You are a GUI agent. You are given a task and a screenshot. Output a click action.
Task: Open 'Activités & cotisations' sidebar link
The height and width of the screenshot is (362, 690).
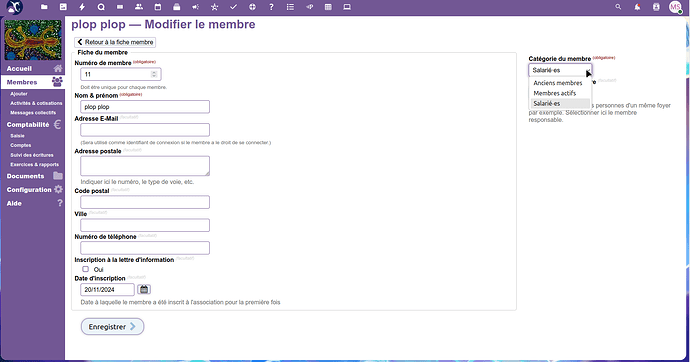tap(36, 103)
